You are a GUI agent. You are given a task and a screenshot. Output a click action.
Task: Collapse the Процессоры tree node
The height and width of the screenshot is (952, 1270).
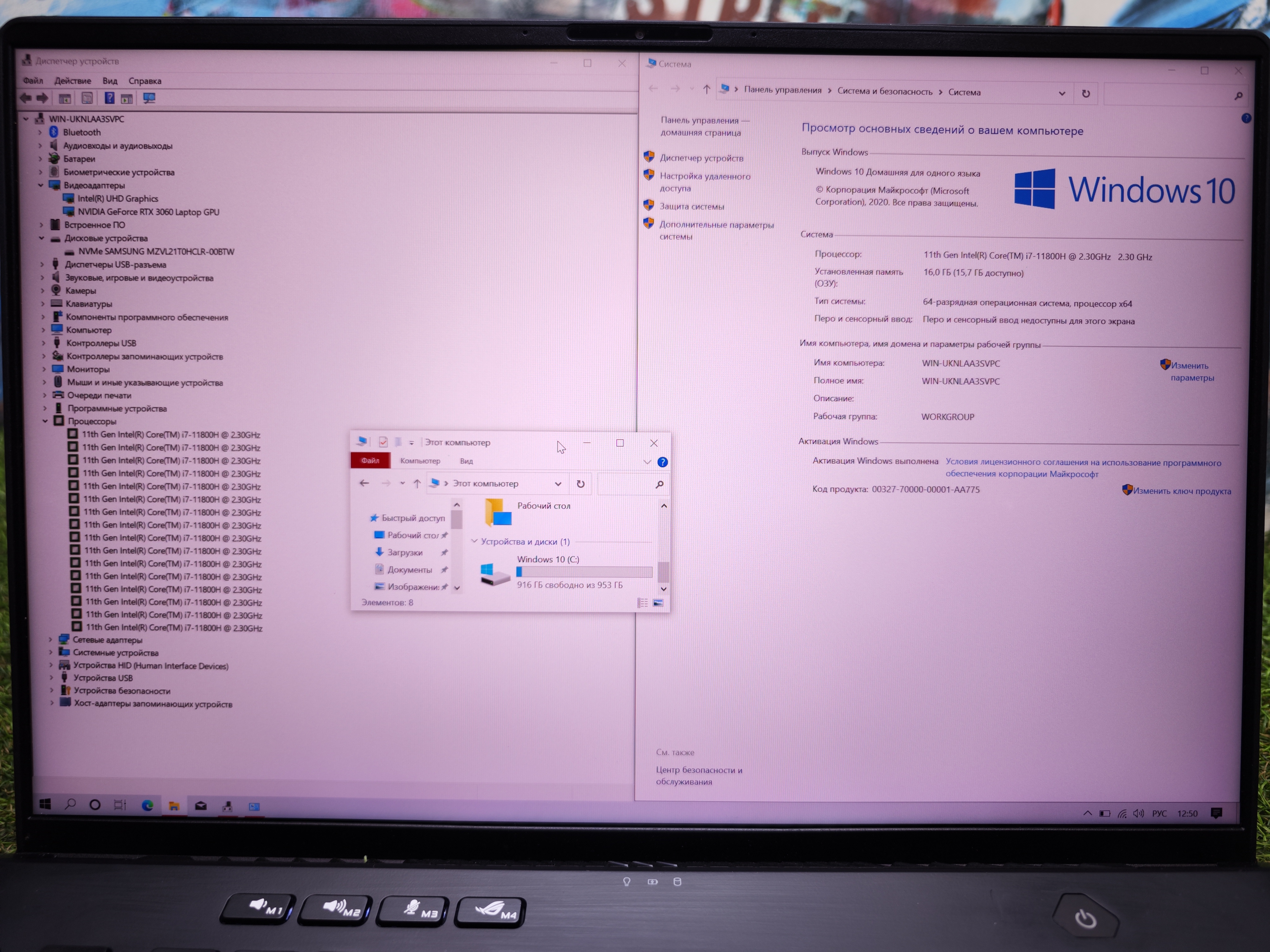(45, 421)
